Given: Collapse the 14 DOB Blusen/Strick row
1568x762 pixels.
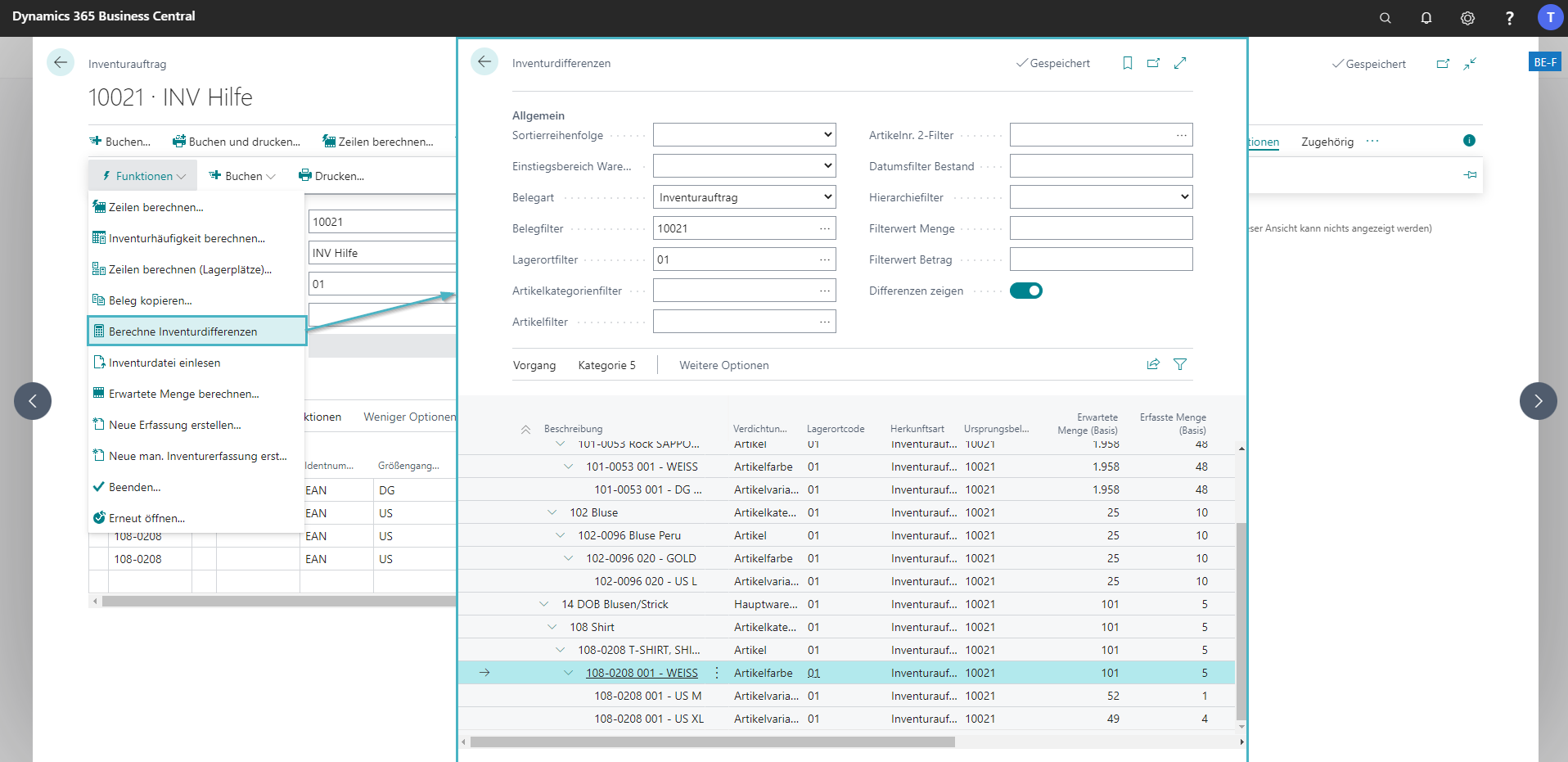Looking at the screenshot, I should click(x=544, y=604).
